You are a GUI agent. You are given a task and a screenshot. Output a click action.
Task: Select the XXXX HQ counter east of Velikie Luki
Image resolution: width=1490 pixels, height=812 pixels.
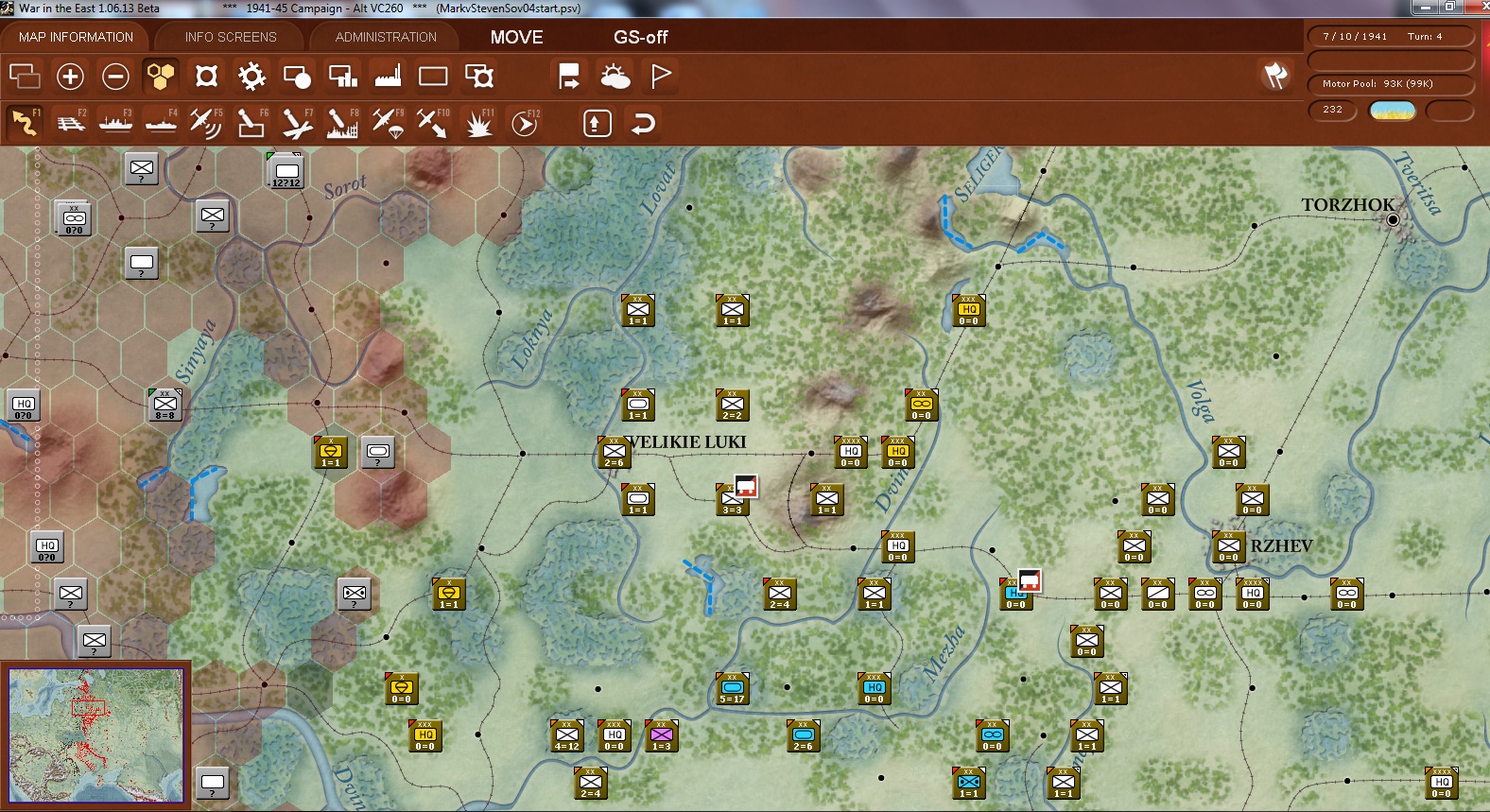(850, 452)
